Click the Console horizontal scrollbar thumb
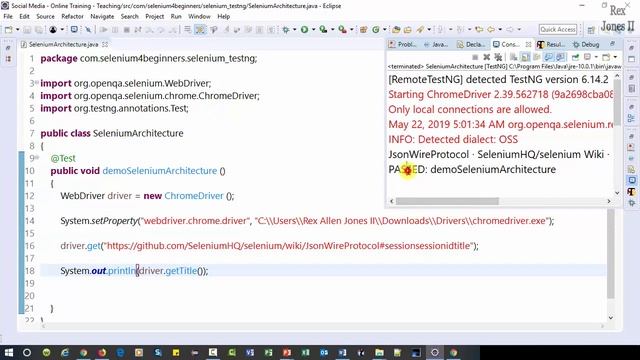640x360 pixels. click(x=447, y=201)
